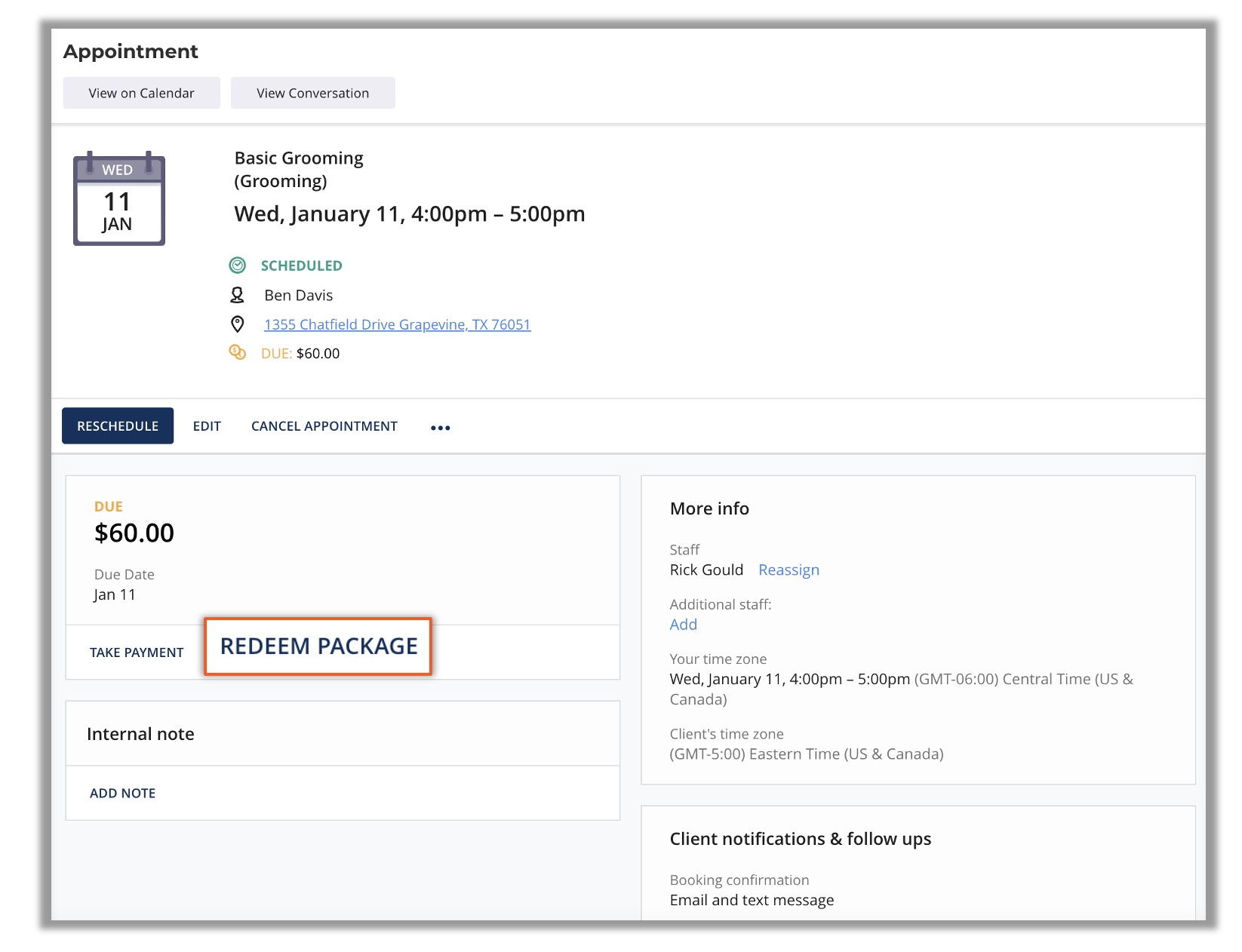Click Cancel Appointment

[x=324, y=426]
